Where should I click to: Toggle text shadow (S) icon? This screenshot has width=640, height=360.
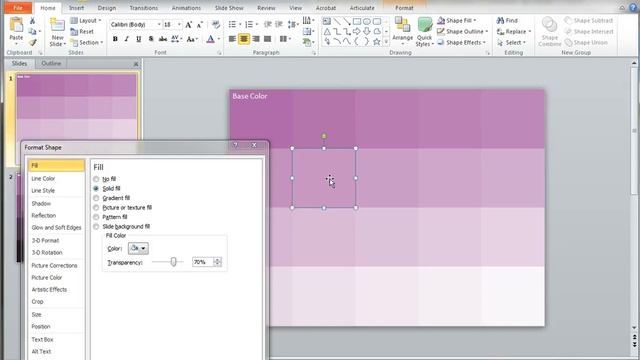coord(151,39)
